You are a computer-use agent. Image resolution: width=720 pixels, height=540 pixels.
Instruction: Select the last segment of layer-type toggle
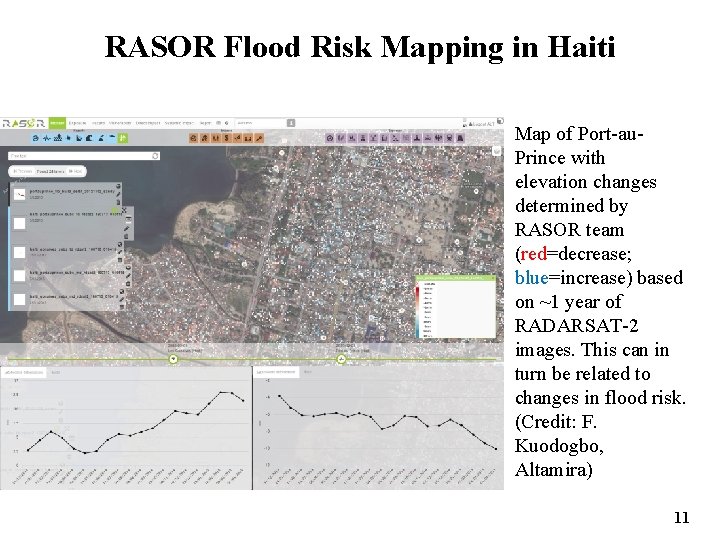point(75,171)
